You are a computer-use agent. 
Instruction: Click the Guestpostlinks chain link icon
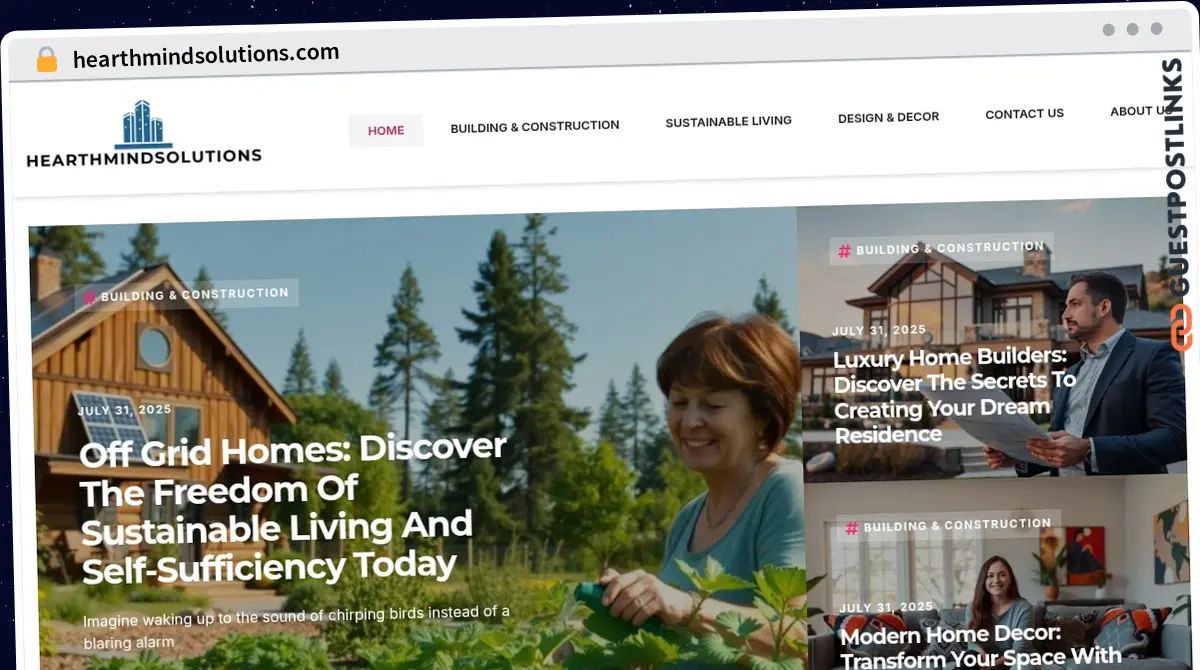pos(1181,327)
